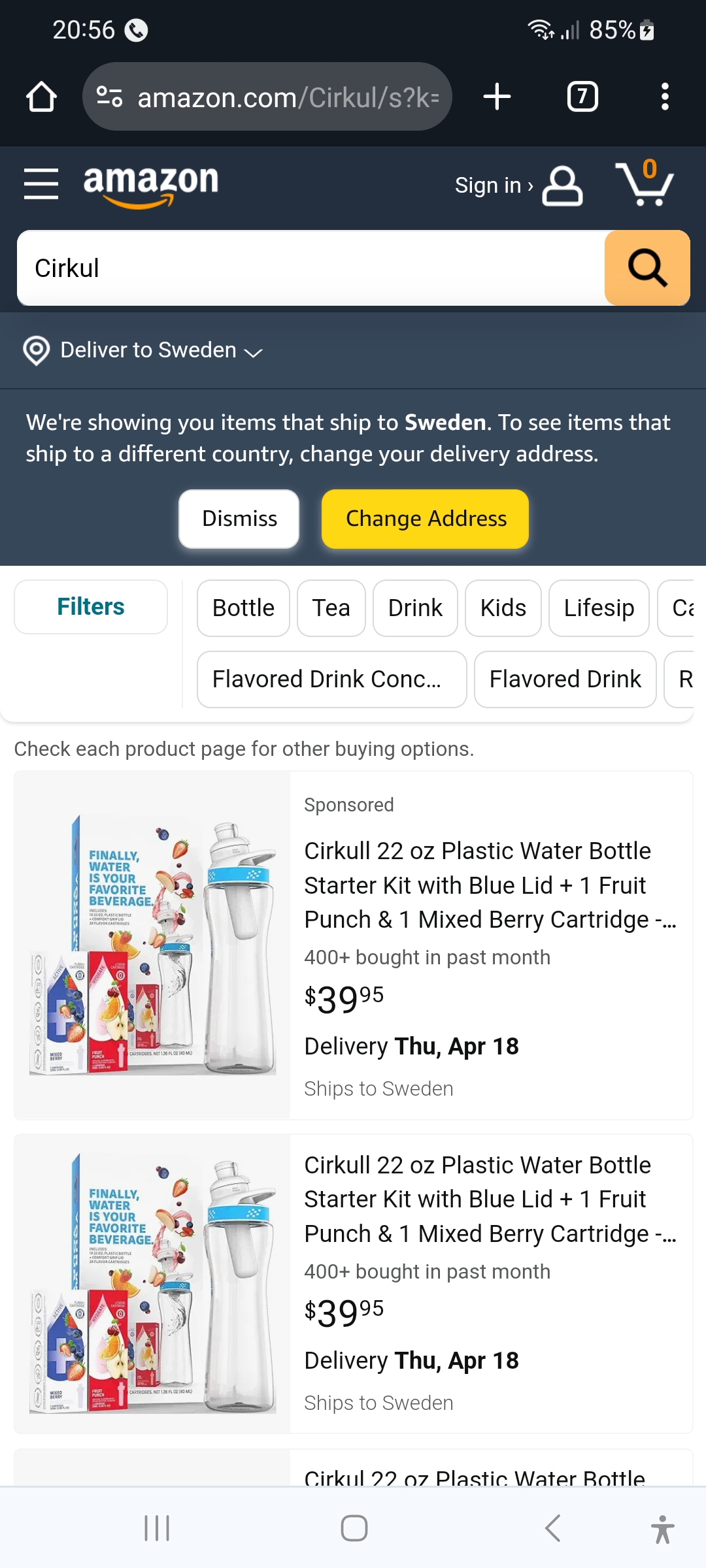Open the browser three-dot menu
This screenshot has height=1568, width=706.
664,97
